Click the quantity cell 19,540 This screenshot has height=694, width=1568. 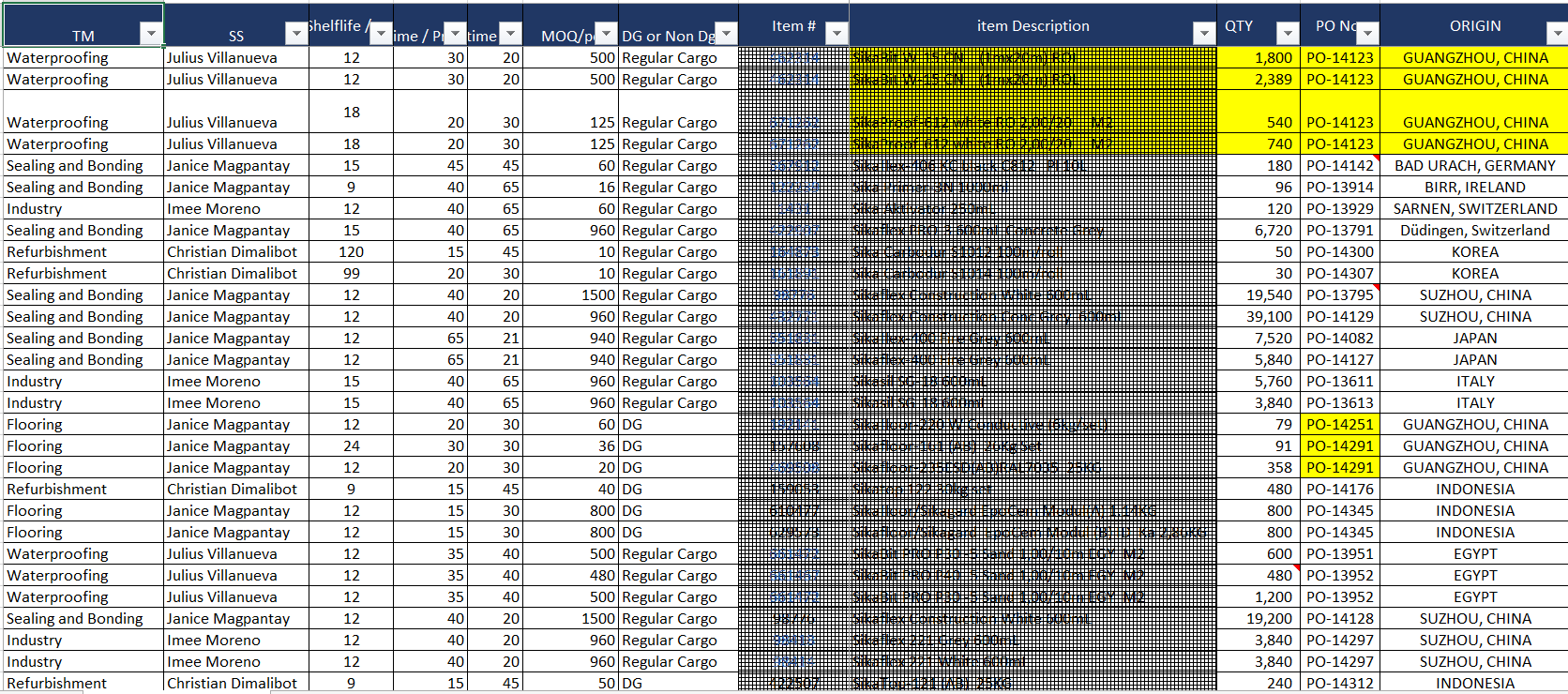1259,295
